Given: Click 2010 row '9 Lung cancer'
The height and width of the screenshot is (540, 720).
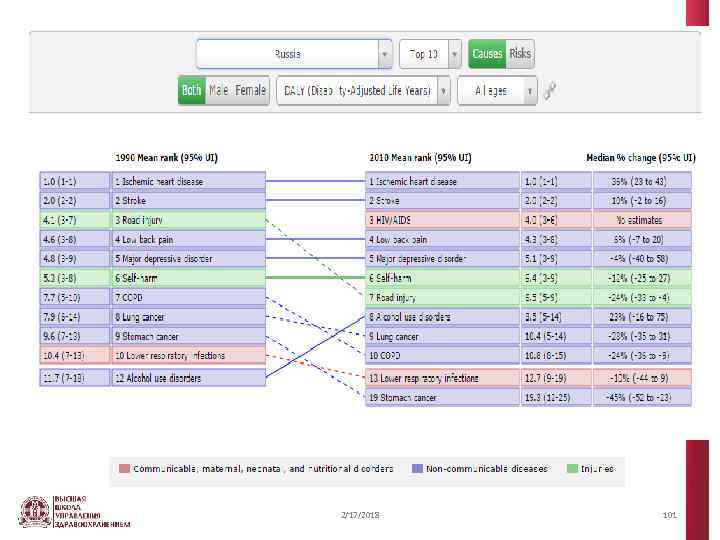Looking at the screenshot, I should tap(443, 336).
